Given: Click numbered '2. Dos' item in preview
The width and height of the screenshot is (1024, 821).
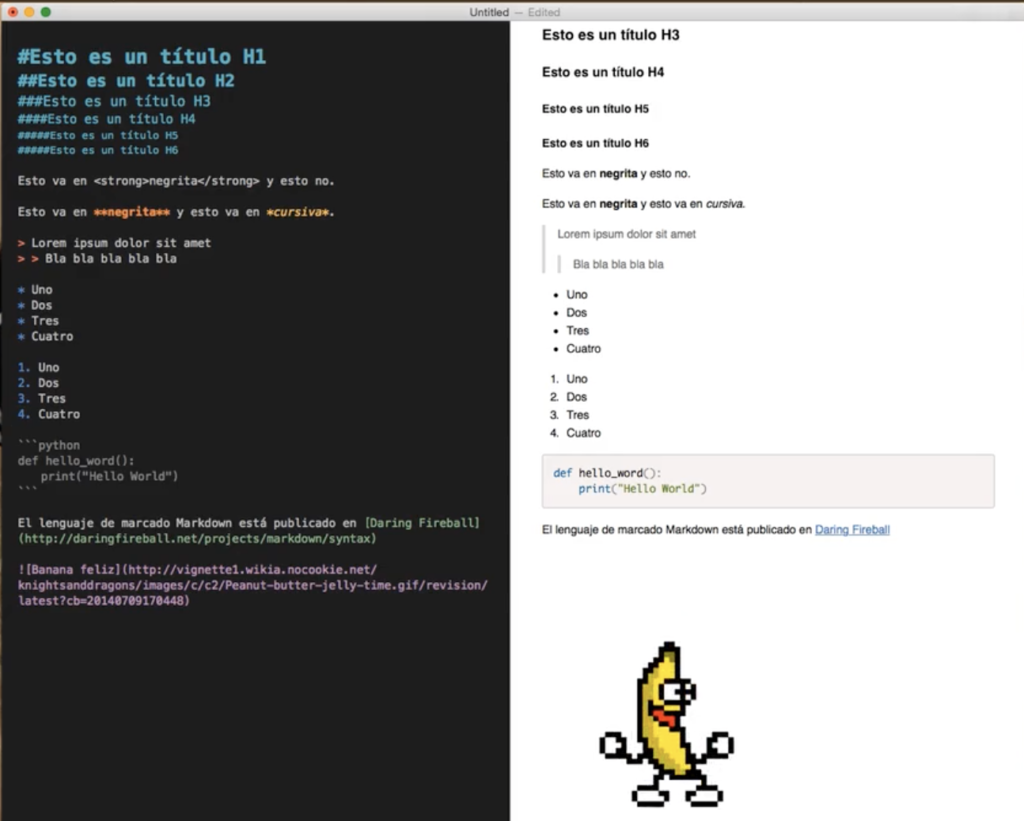Looking at the screenshot, I should [568, 397].
